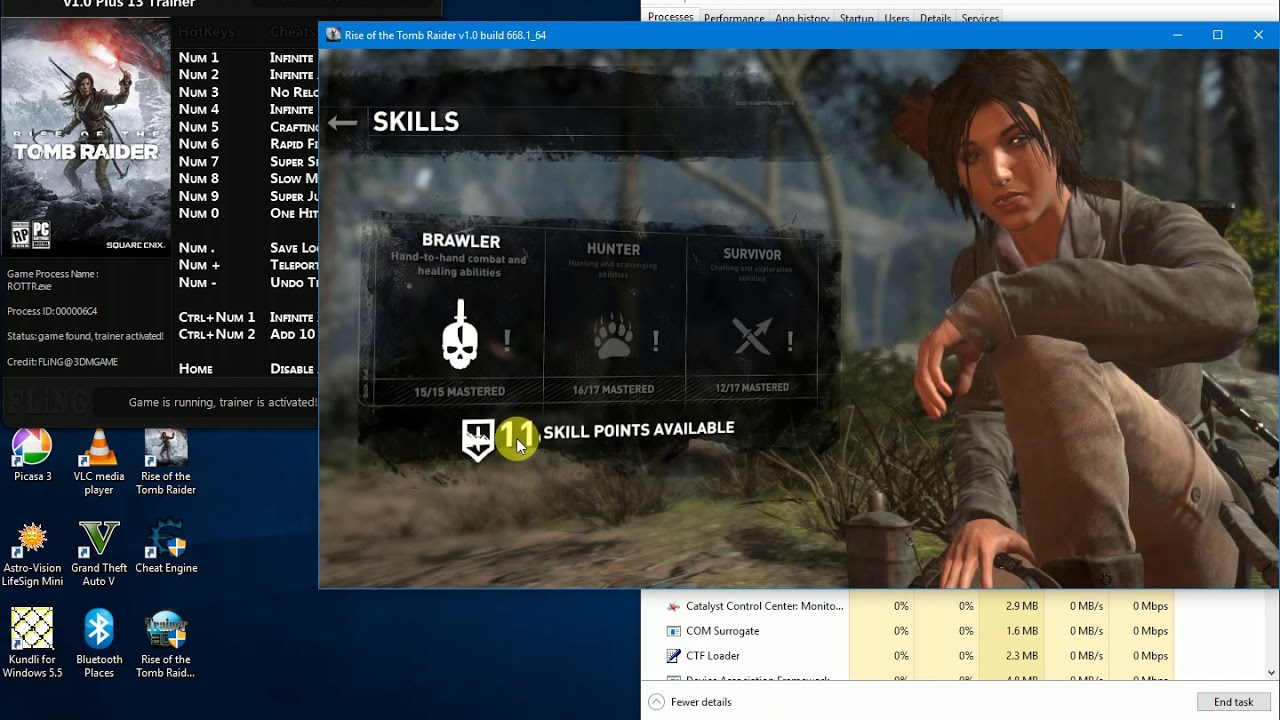Click the game window title bar icon
The image size is (1280, 720).
(x=333, y=35)
